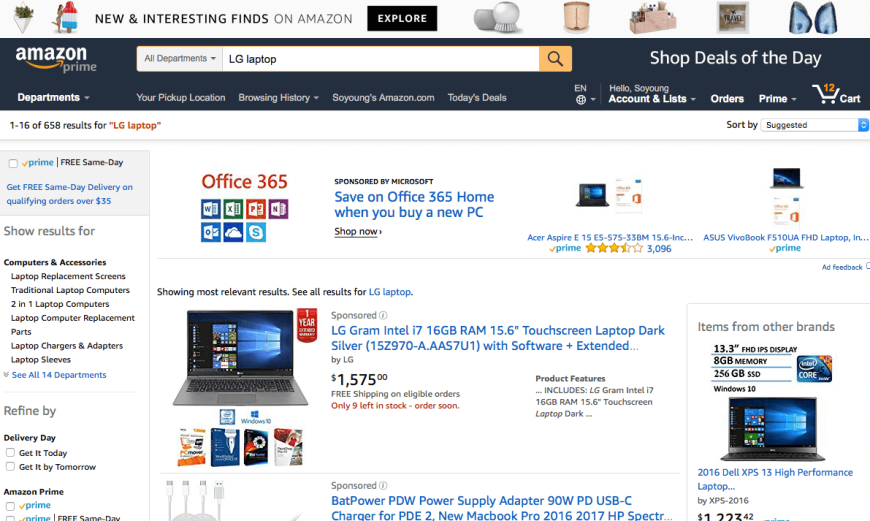
Task: Click the Word icon in Office 365 ad
Action: click(x=210, y=209)
